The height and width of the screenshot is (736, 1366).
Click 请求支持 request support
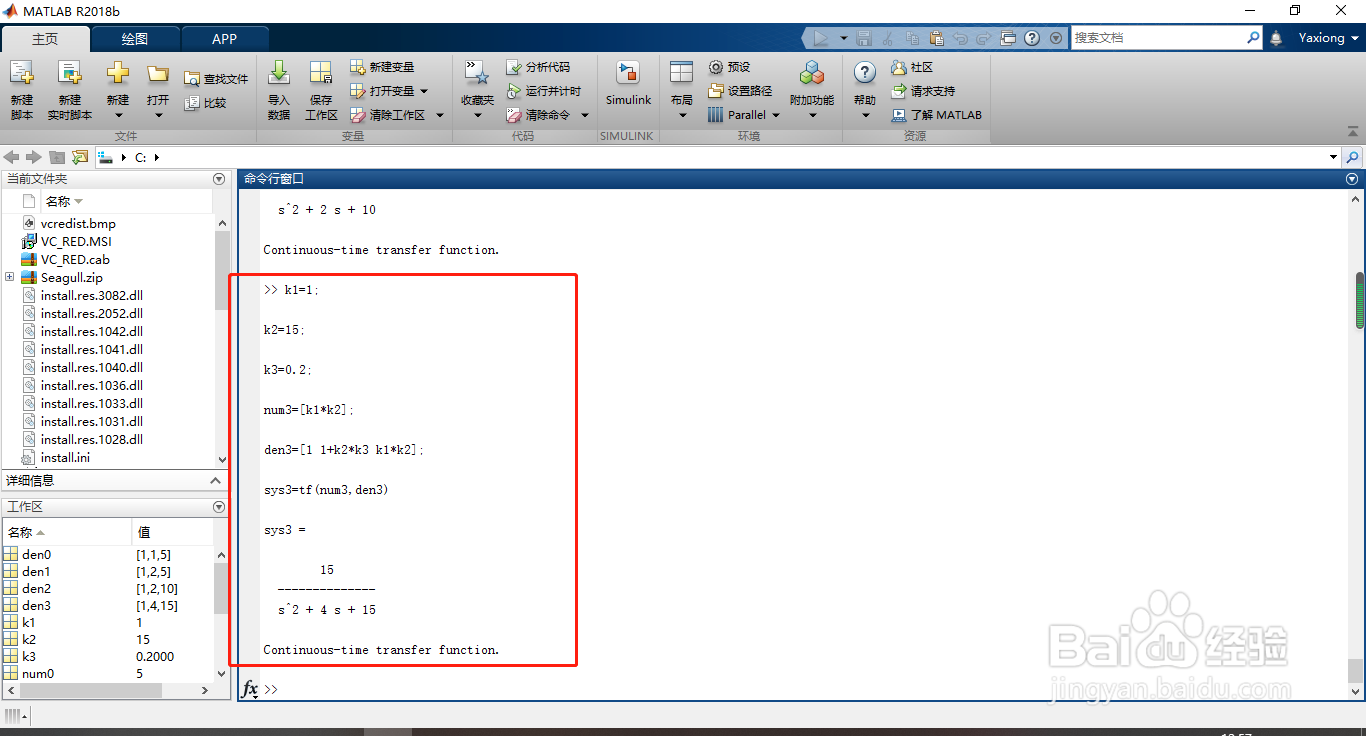tap(922, 91)
